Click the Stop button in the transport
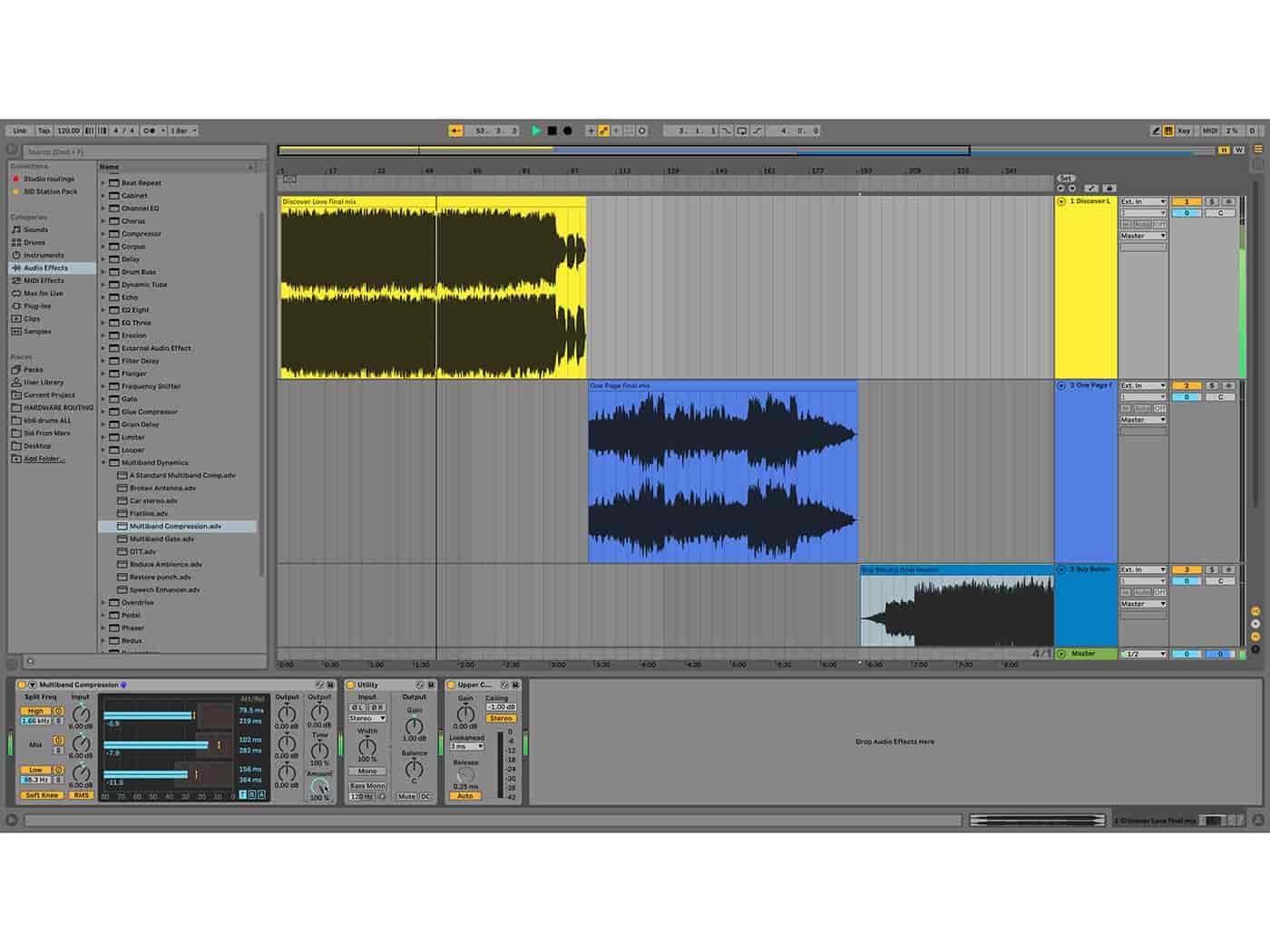 pos(550,131)
